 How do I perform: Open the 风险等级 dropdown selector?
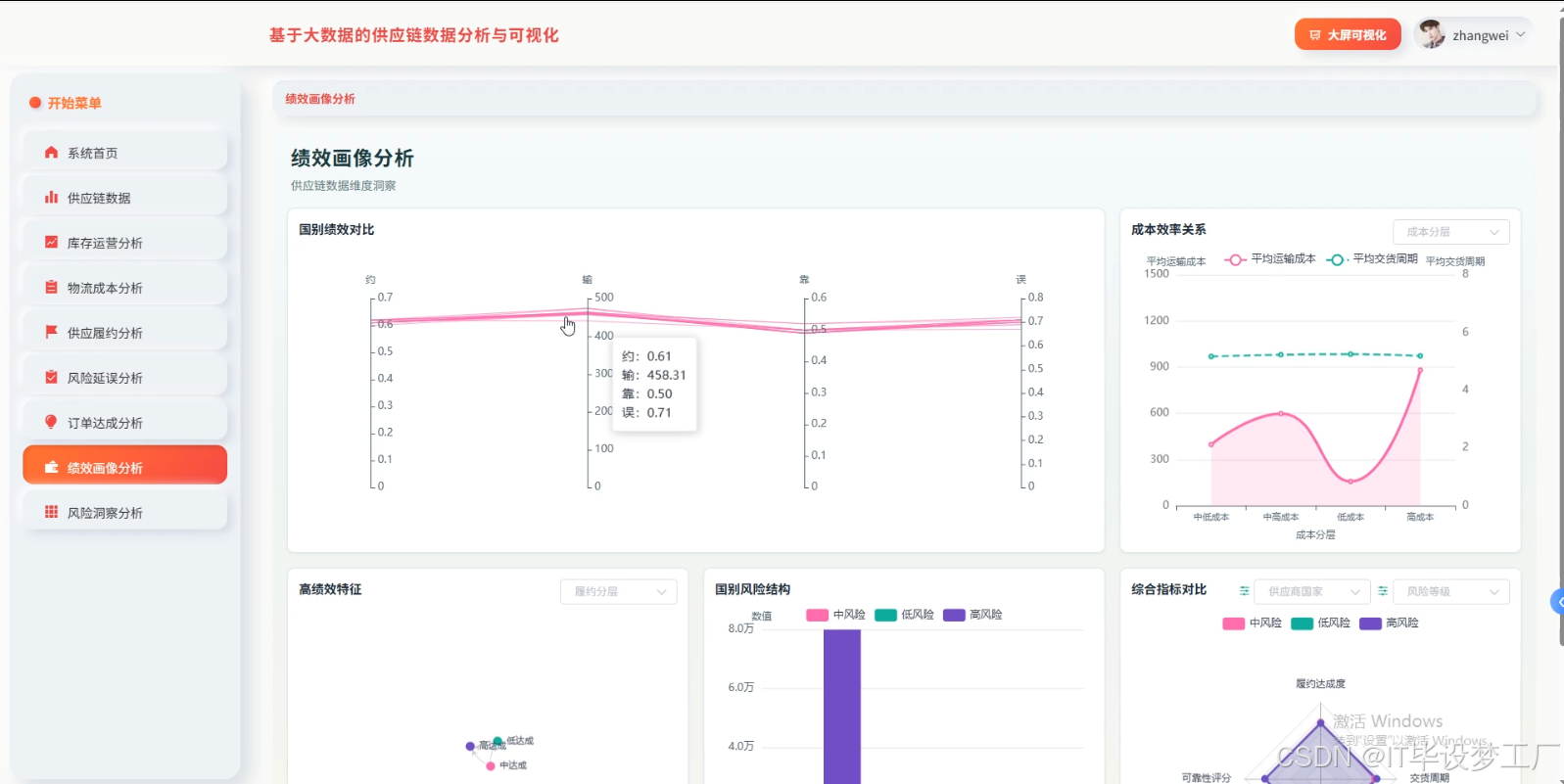tap(1451, 591)
